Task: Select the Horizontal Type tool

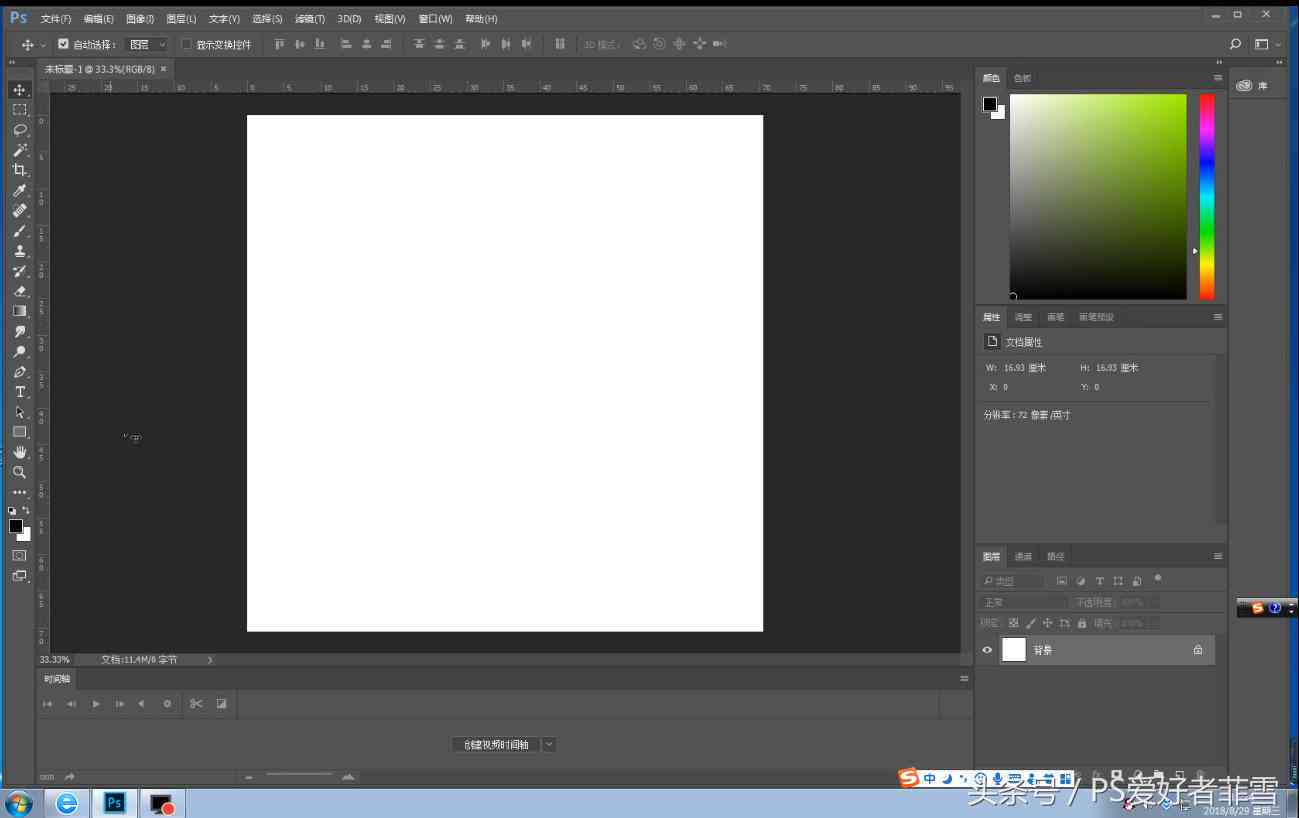Action: pos(19,392)
